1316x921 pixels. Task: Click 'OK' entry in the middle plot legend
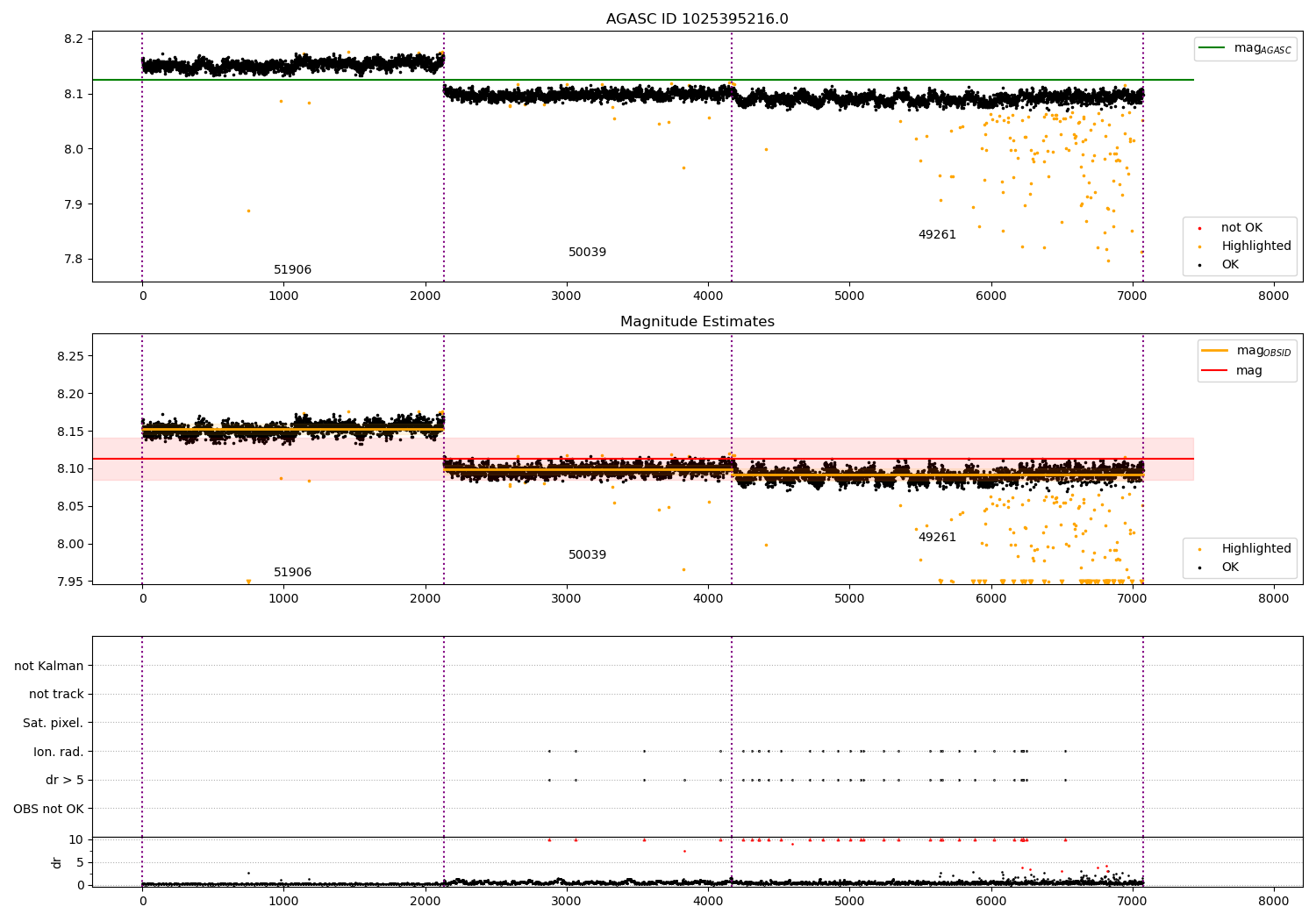(x=1230, y=568)
